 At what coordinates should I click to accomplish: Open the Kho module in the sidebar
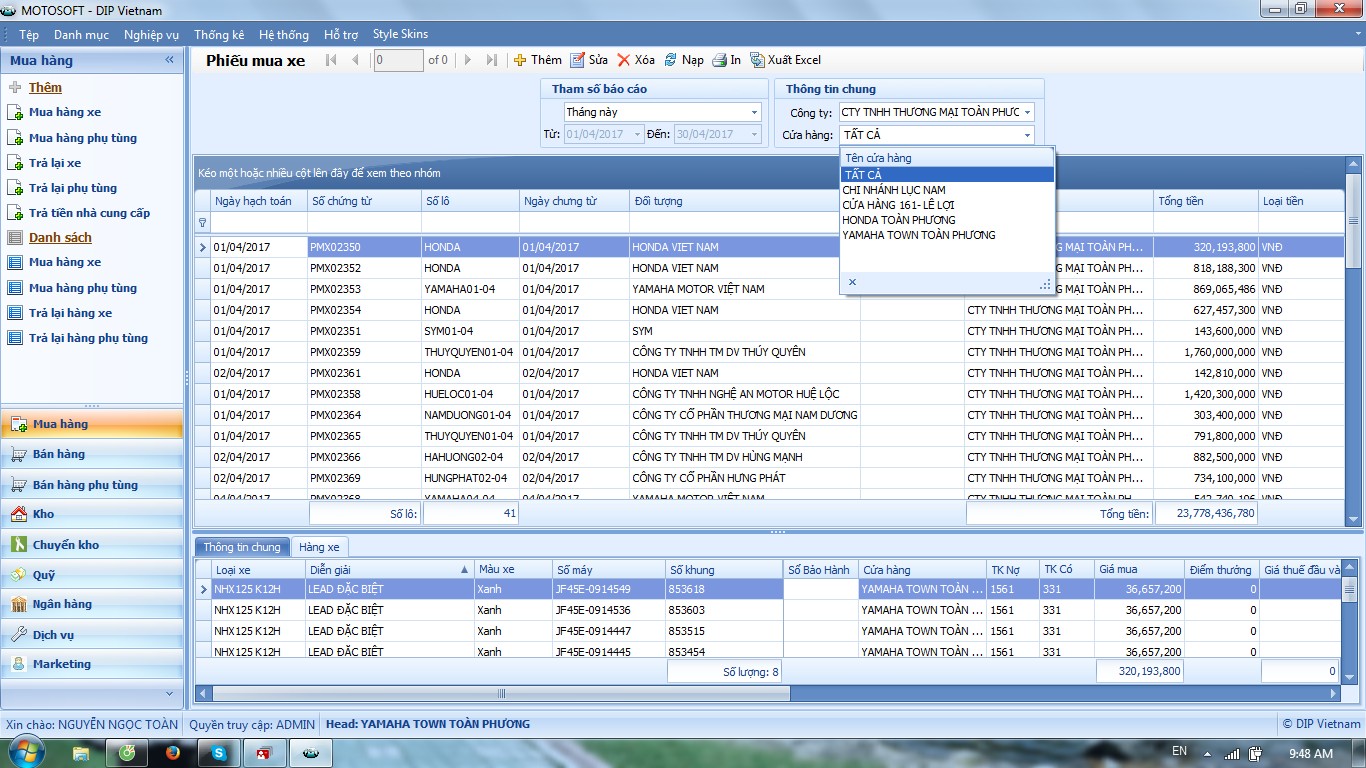(43, 514)
